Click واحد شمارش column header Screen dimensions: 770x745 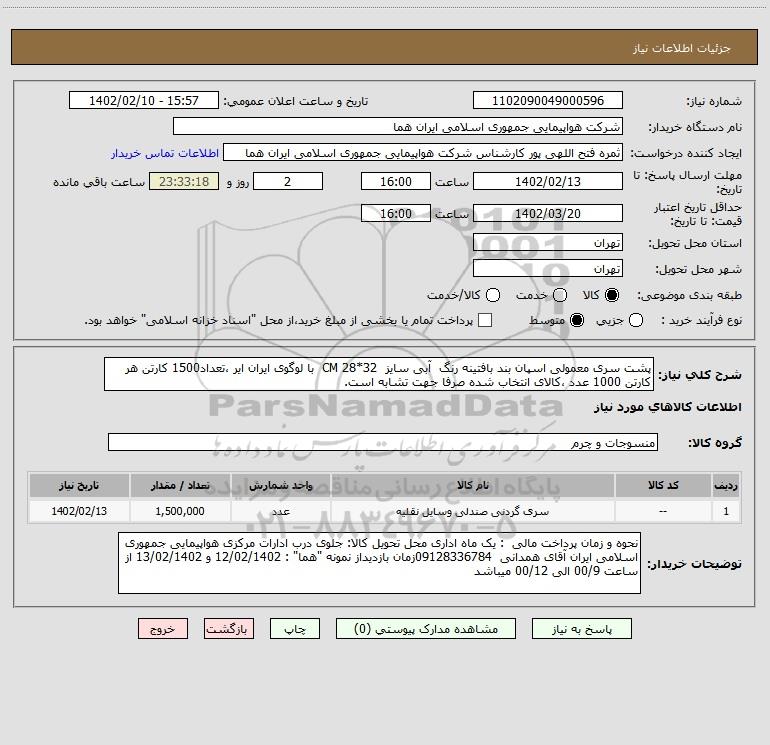pyautogui.click(x=280, y=485)
